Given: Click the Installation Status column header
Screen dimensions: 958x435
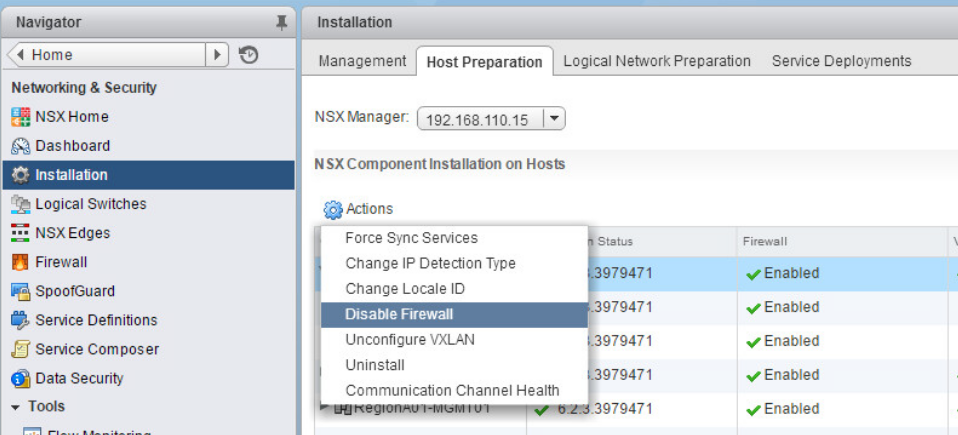Looking at the screenshot, I should [632, 242].
